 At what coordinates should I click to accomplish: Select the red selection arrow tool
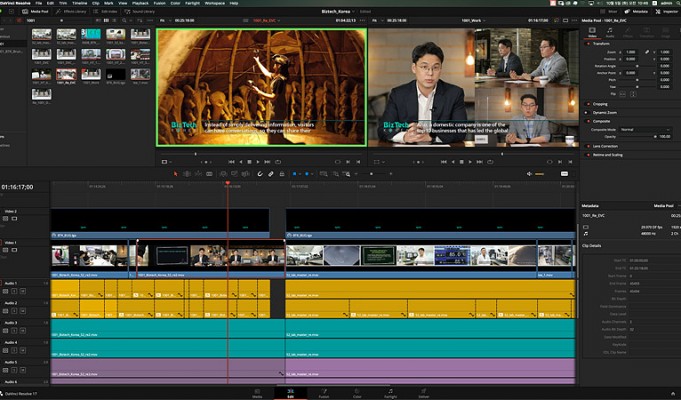click(176, 173)
